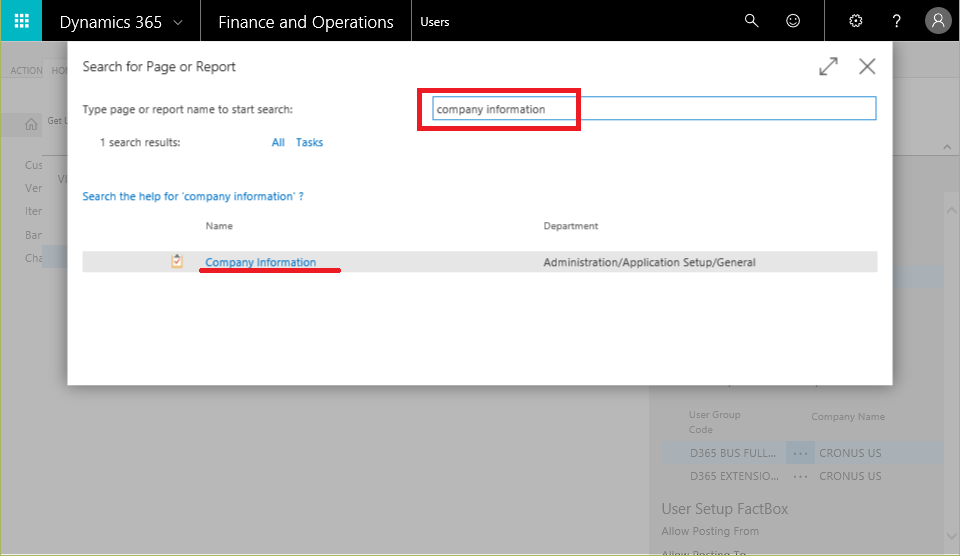
Task: Switch to the ACTION ribbon tab
Action: [x=26, y=71]
